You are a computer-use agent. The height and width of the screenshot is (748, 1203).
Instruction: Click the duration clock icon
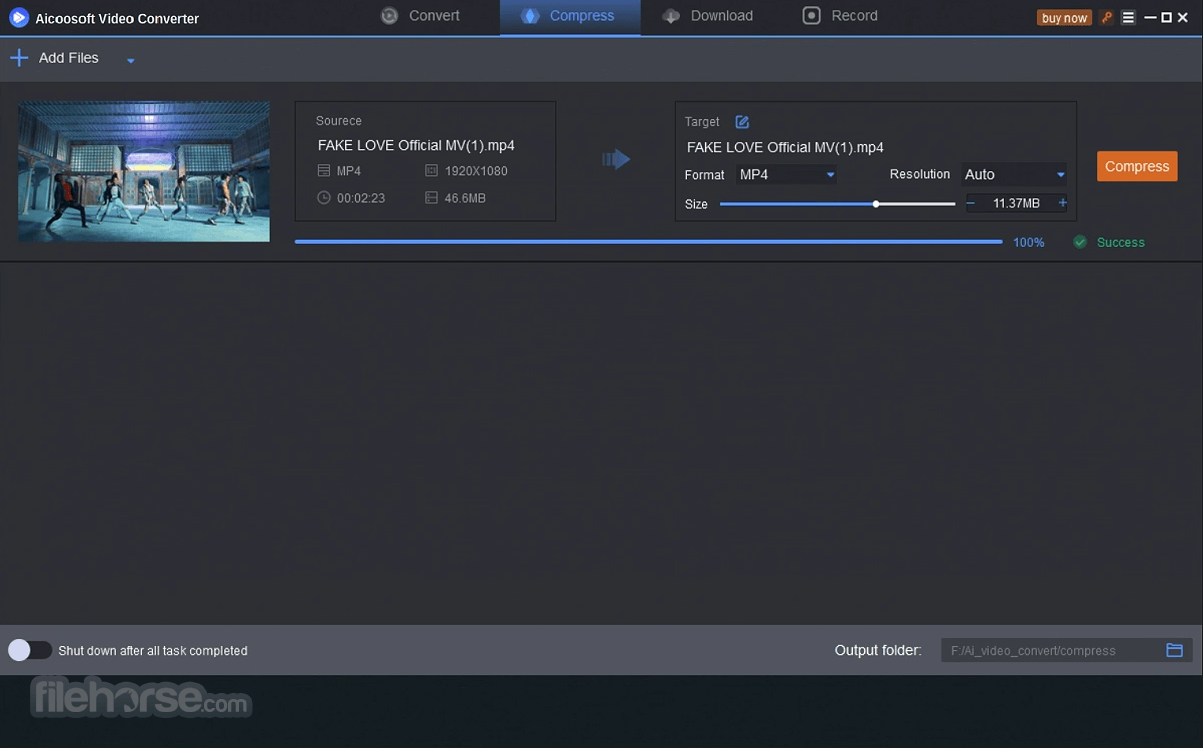point(324,198)
